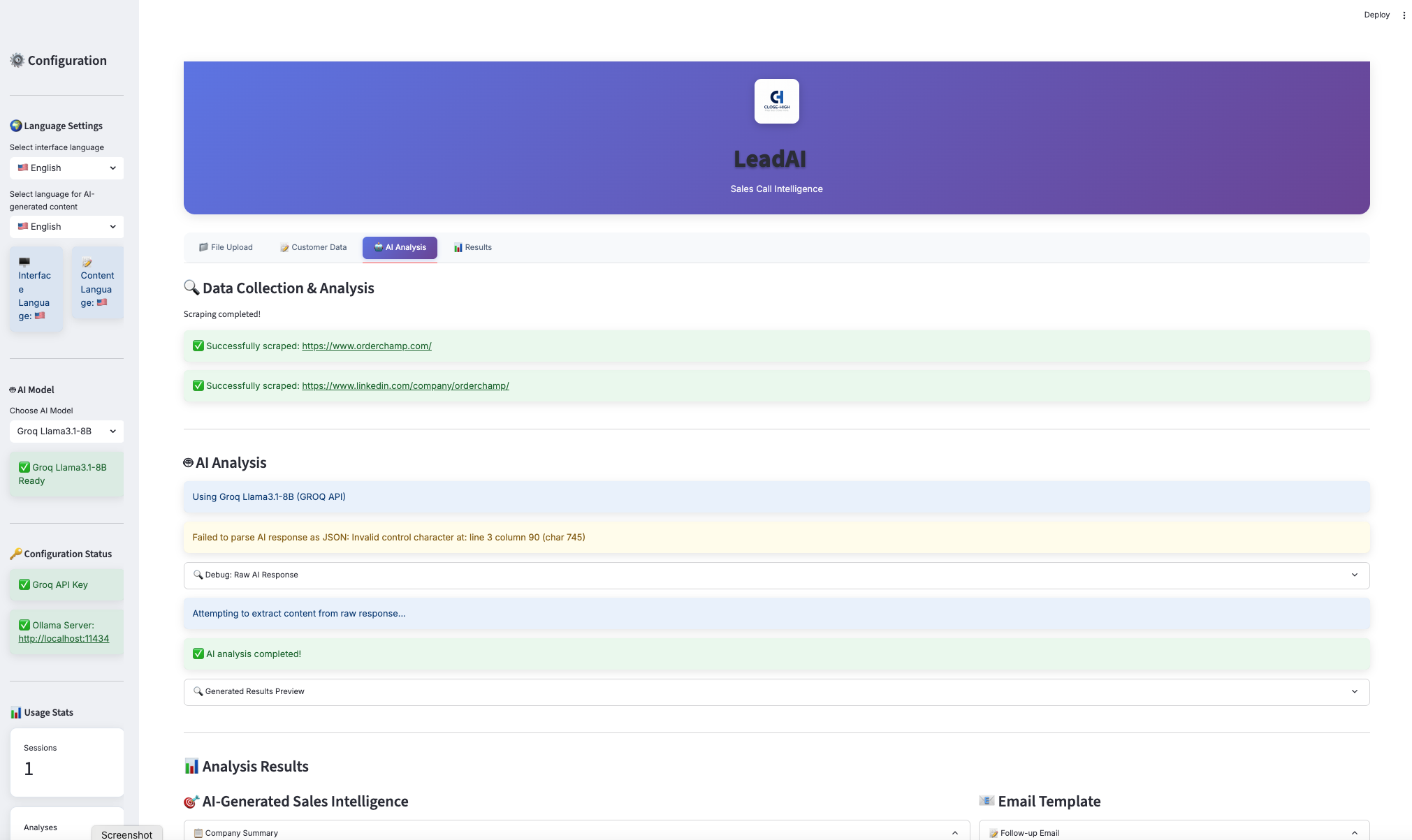Switch to the File Upload tab

(x=226, y=247)
